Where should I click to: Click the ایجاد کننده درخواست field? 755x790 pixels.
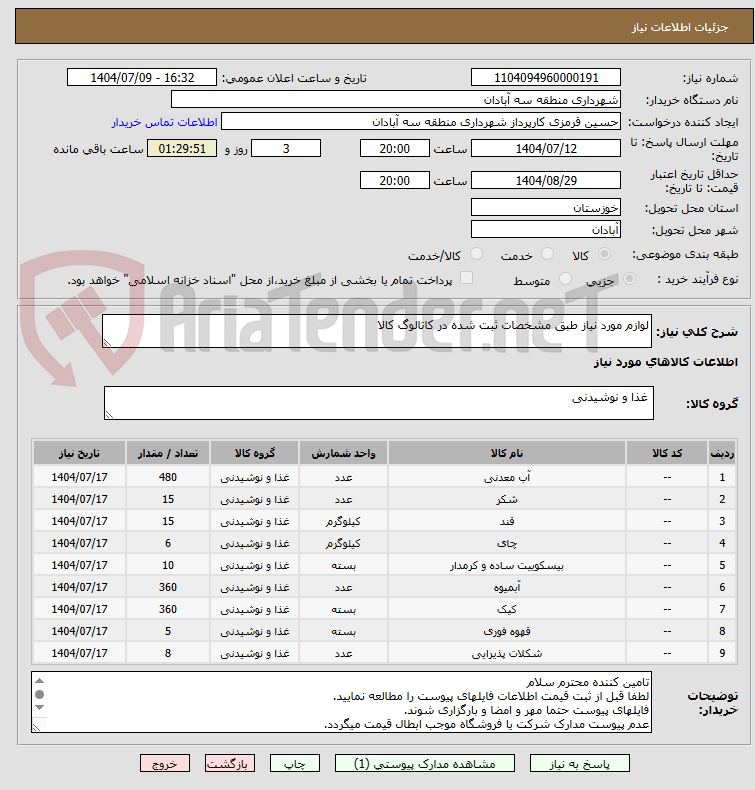point(421,122)
